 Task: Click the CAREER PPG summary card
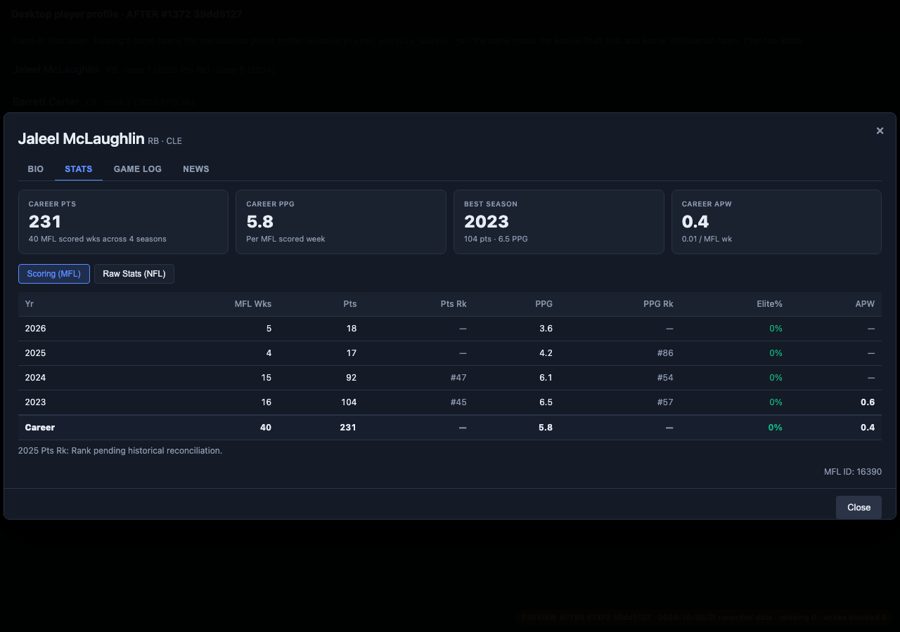(x=341, y=222)
